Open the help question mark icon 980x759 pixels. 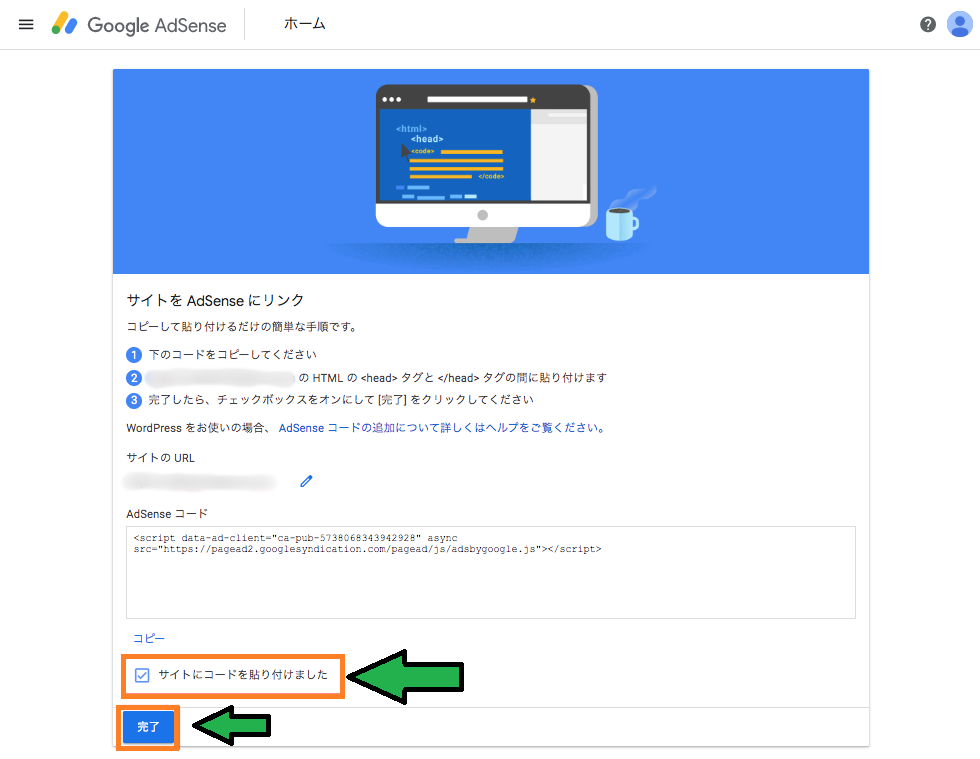coord(928,24)
